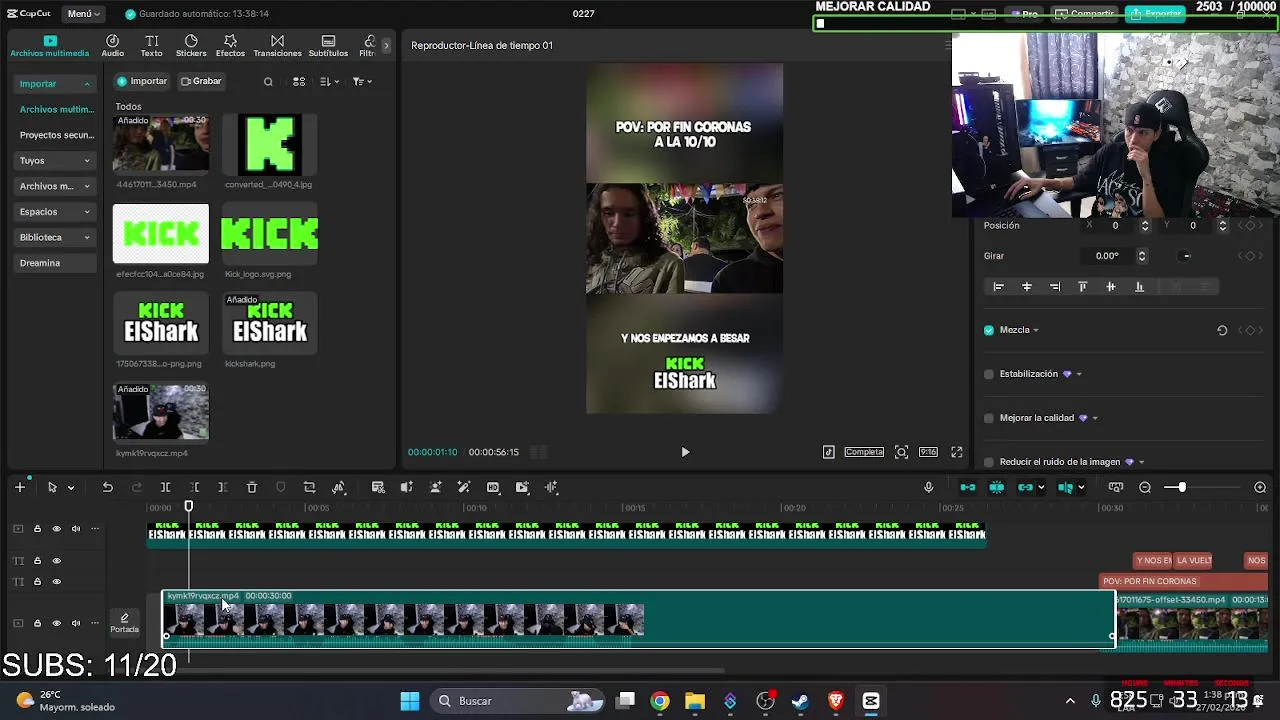
Task: Open the 9:16 aspect ratio selector
Action: (928, 452)
